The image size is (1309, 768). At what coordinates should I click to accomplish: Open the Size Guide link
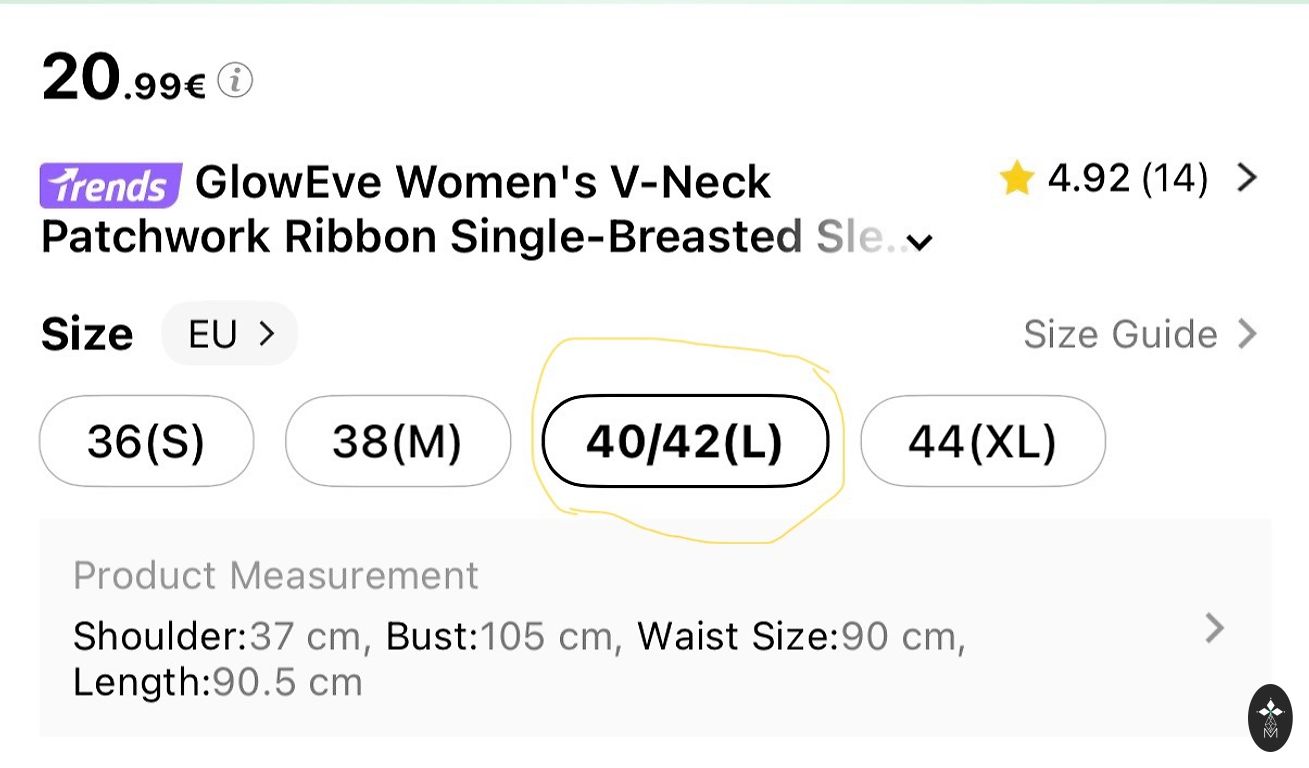(x=1120, y=334)
